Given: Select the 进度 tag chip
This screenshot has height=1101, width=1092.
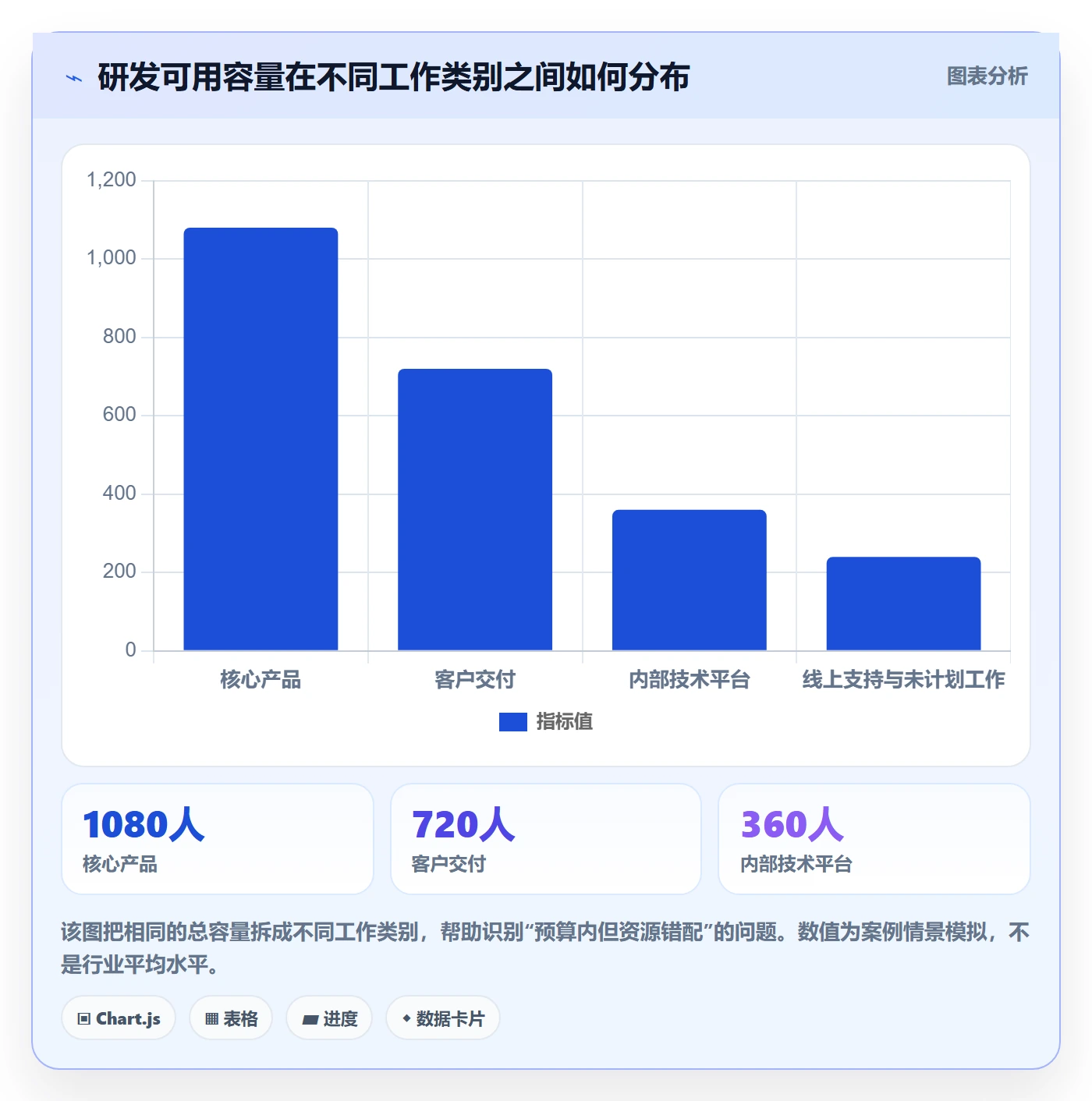Looking at the screenshot, I should pos(329,1018).
